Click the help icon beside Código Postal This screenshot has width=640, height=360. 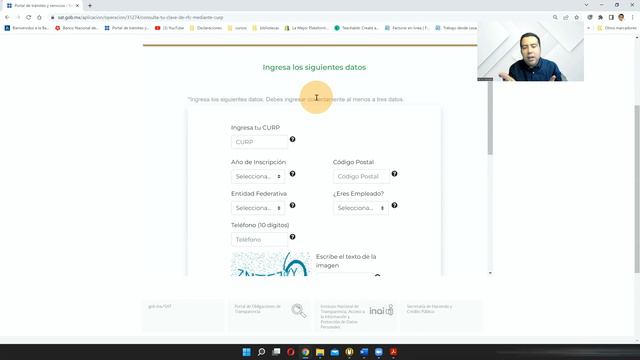click(x=394, y=173)
